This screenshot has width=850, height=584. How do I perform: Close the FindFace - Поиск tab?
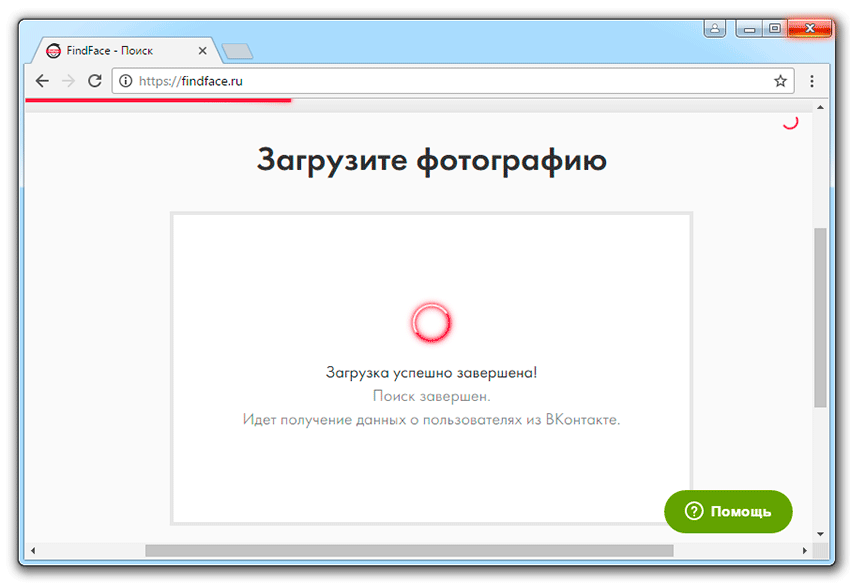202,51
